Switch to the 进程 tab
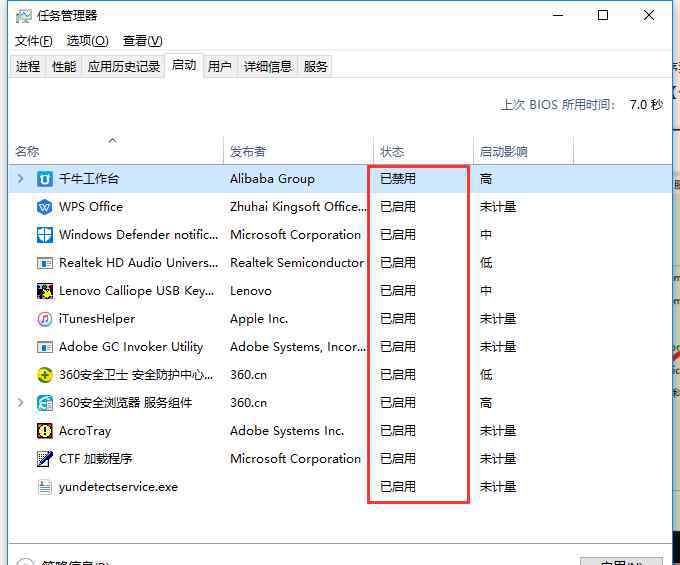This screenshot has height=565, width=680. tap(28, 66)
